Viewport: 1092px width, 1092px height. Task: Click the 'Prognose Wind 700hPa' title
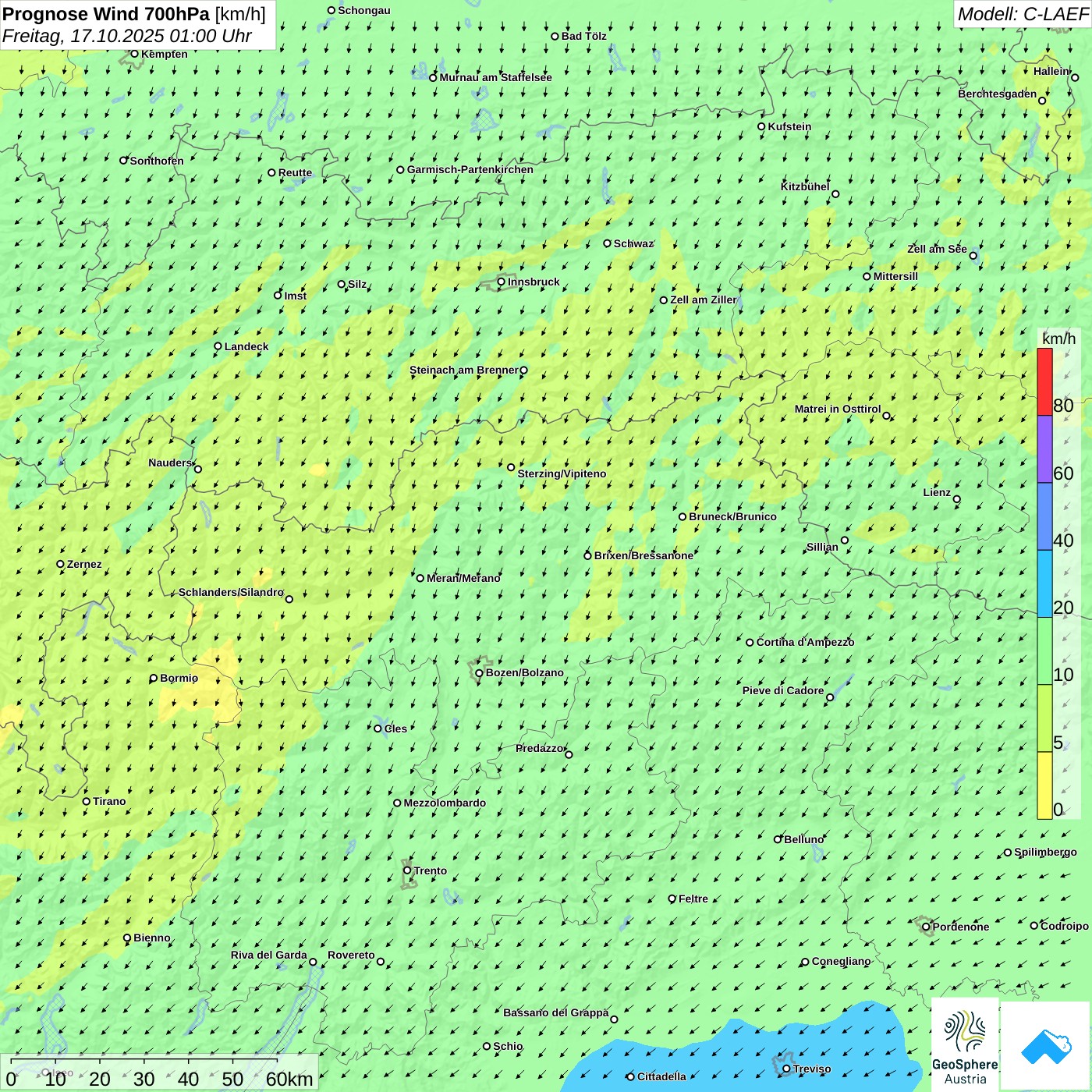(106, 14)
